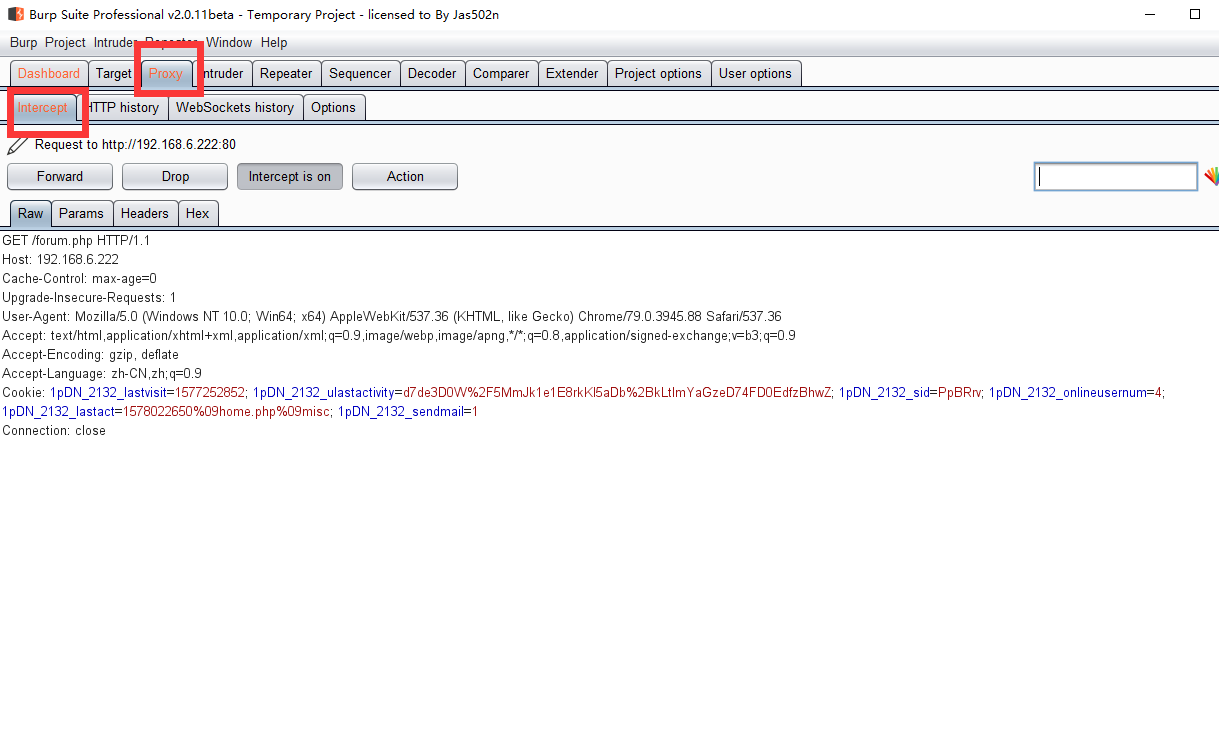
Task: Click the Burp Suite logo in the title bar
Action: point(16,14)
